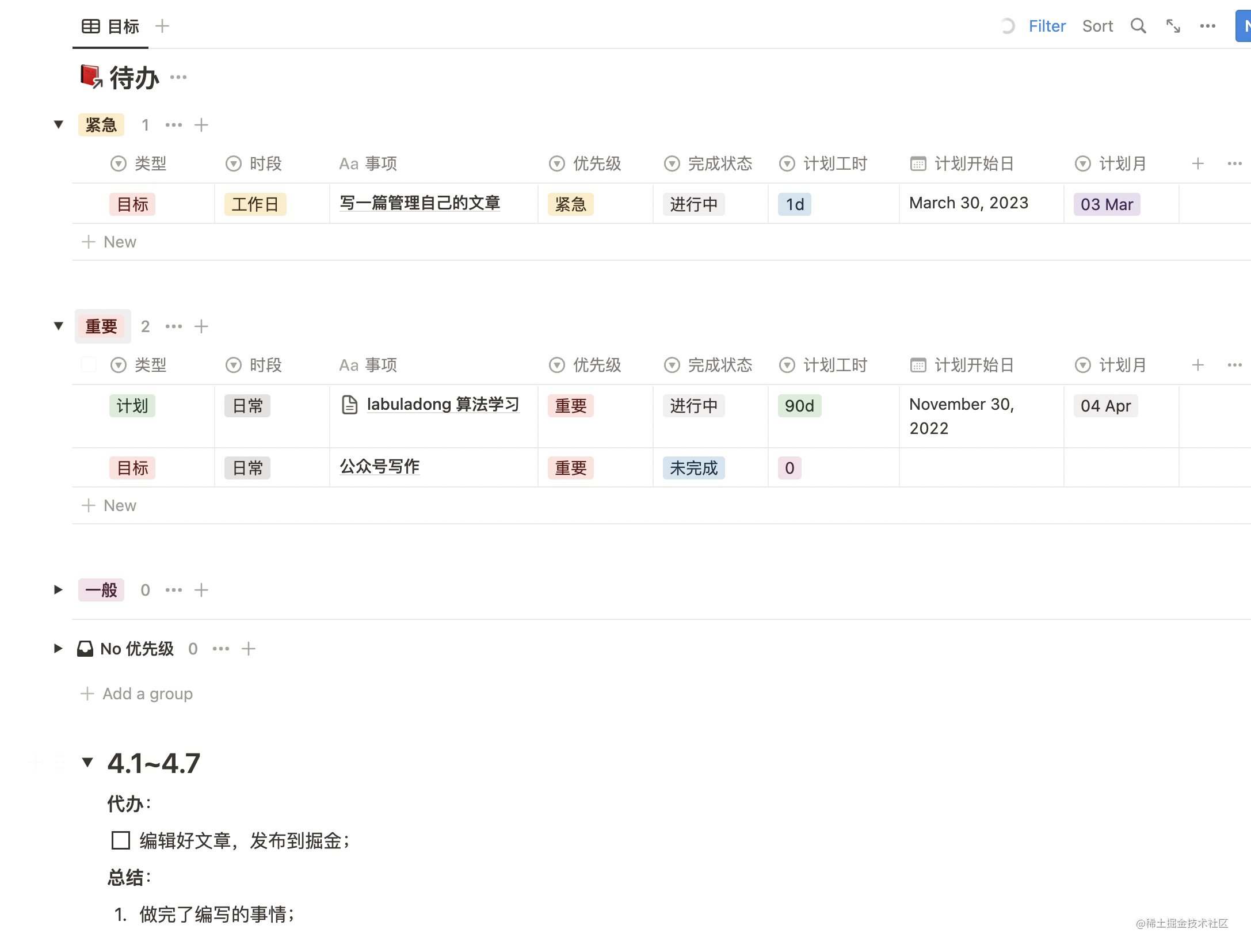1251x952 pixels.
Task: Tick the select-all checkbox in 重要 header
Action: (89, 364)
